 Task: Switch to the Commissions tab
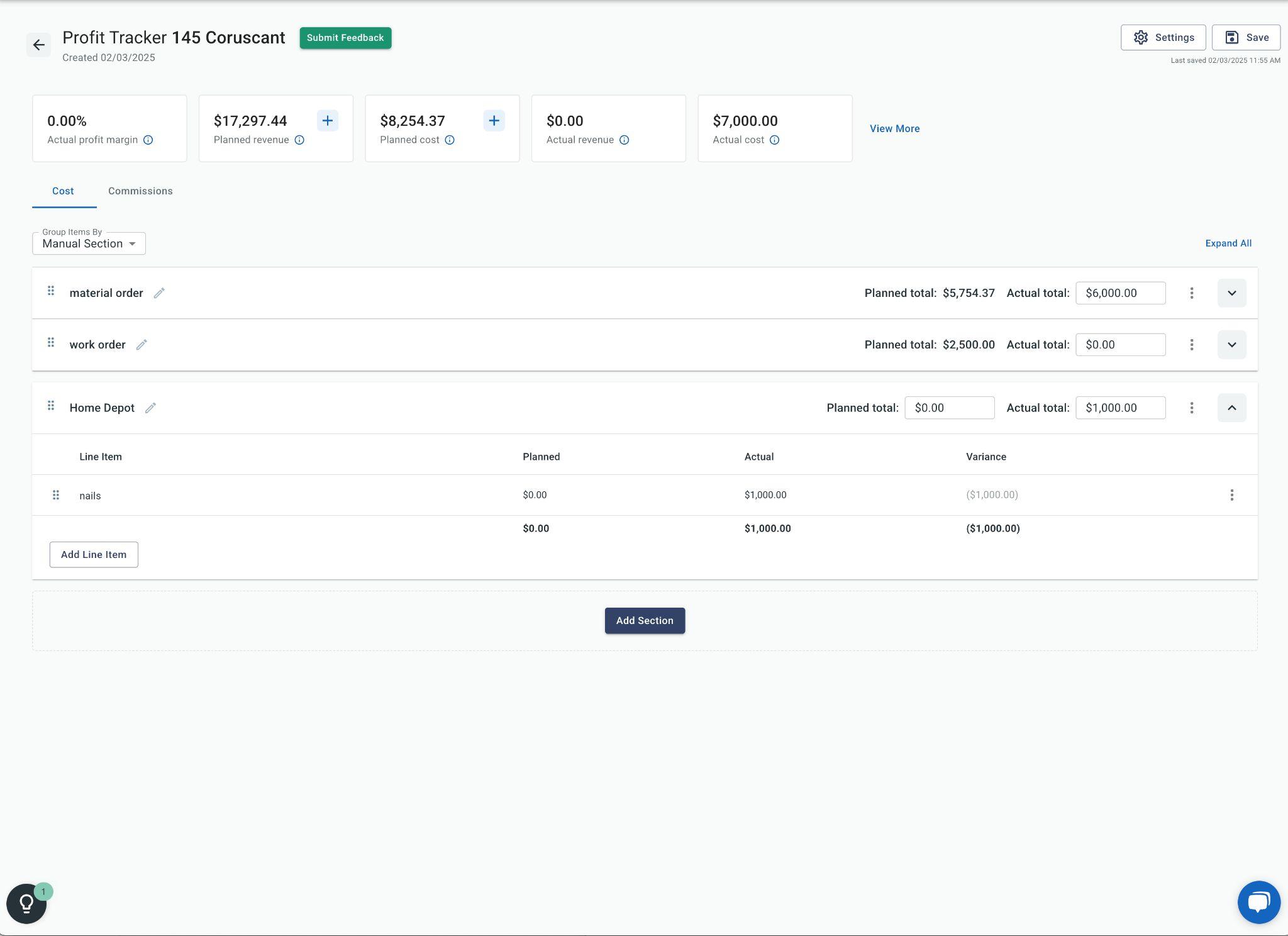click(x=140, y=191)
